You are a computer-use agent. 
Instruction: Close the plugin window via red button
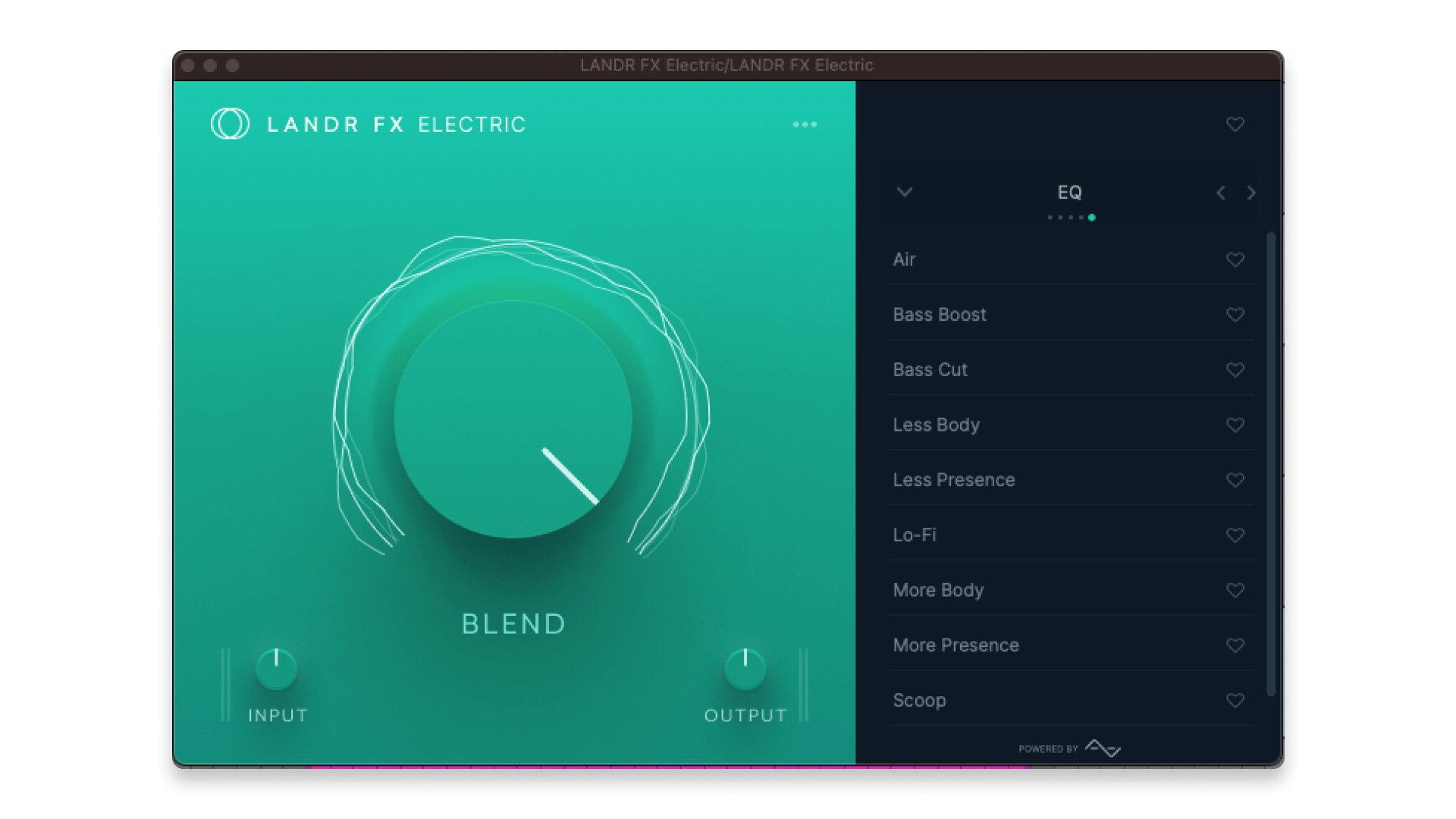(x=188, y=66)
